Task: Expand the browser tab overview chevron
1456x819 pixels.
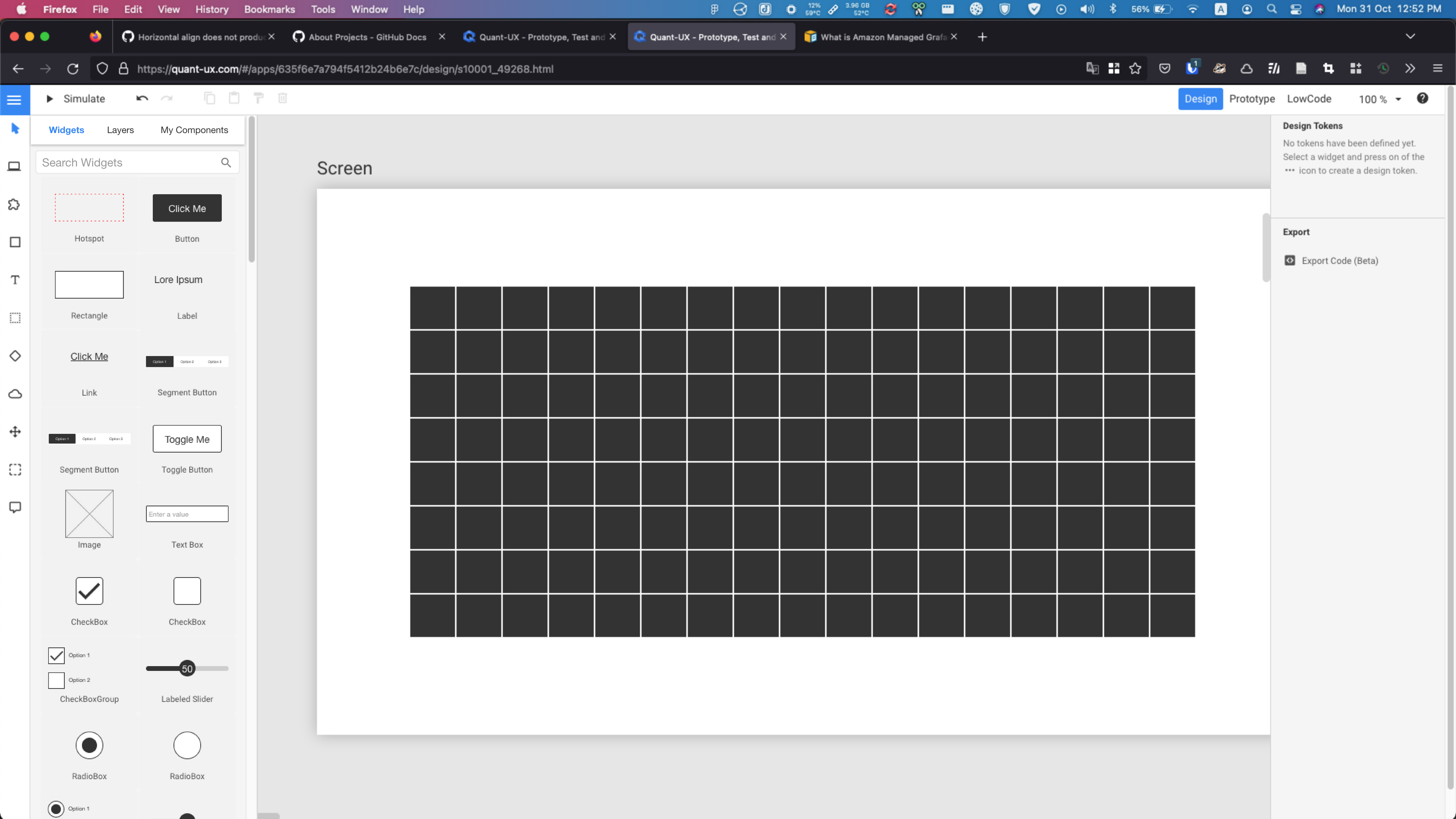Action: pos(1410,36)
